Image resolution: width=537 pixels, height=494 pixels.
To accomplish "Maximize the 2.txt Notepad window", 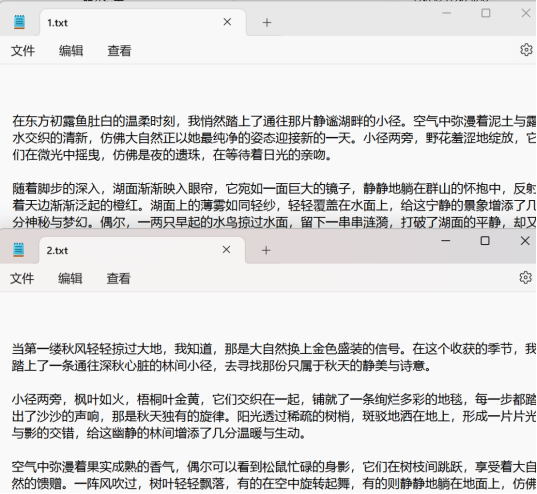I will pyautogui.click(x=485, y=240).
